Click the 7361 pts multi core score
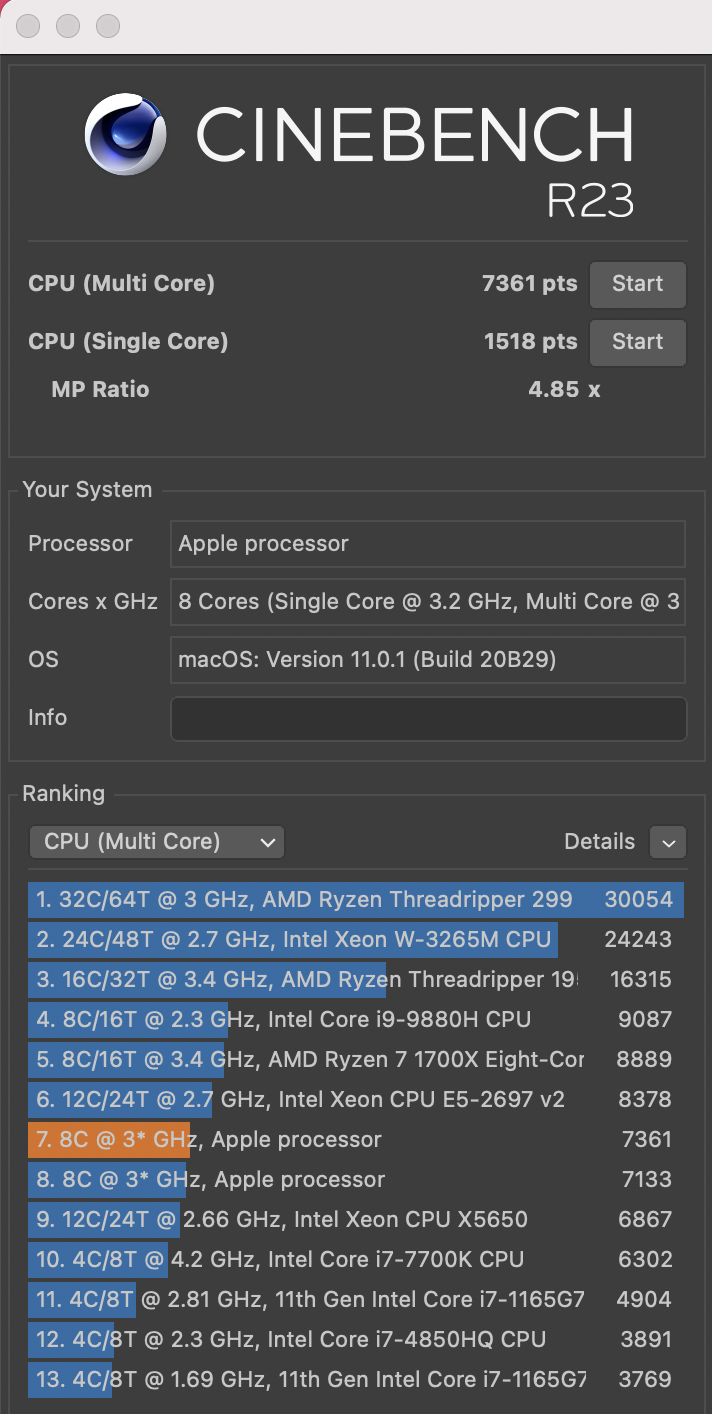Screen dimensions: 712x1414 529,284
